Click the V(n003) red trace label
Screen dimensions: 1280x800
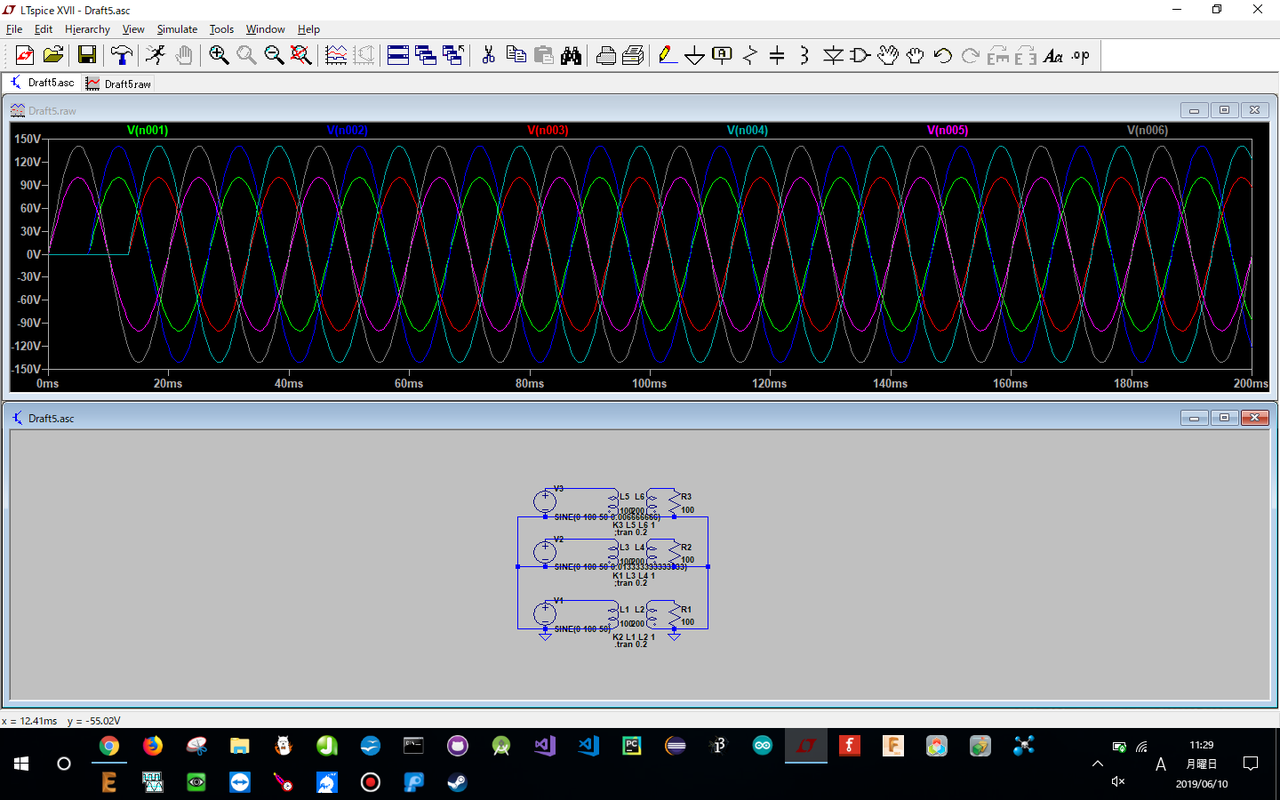(x=547, y=130)
